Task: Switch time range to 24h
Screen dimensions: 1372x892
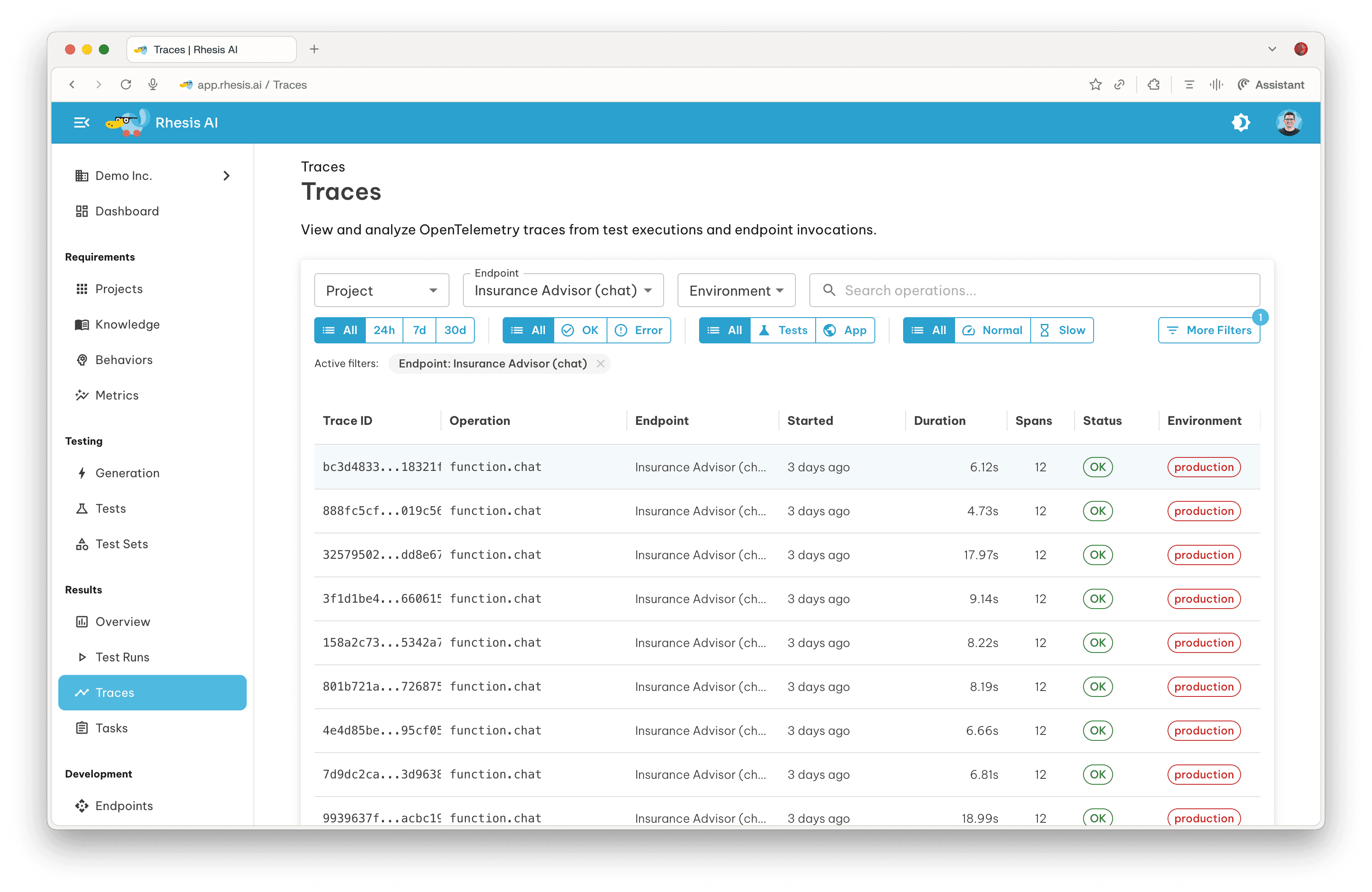Action: coord(384,330)
